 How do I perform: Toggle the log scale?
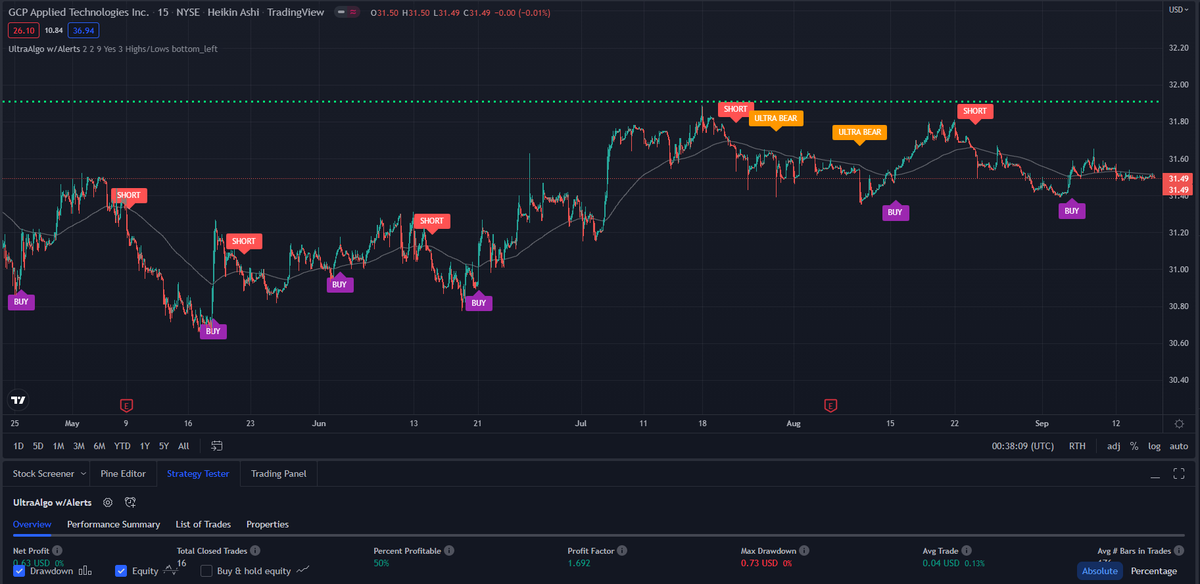[1154, 446]
